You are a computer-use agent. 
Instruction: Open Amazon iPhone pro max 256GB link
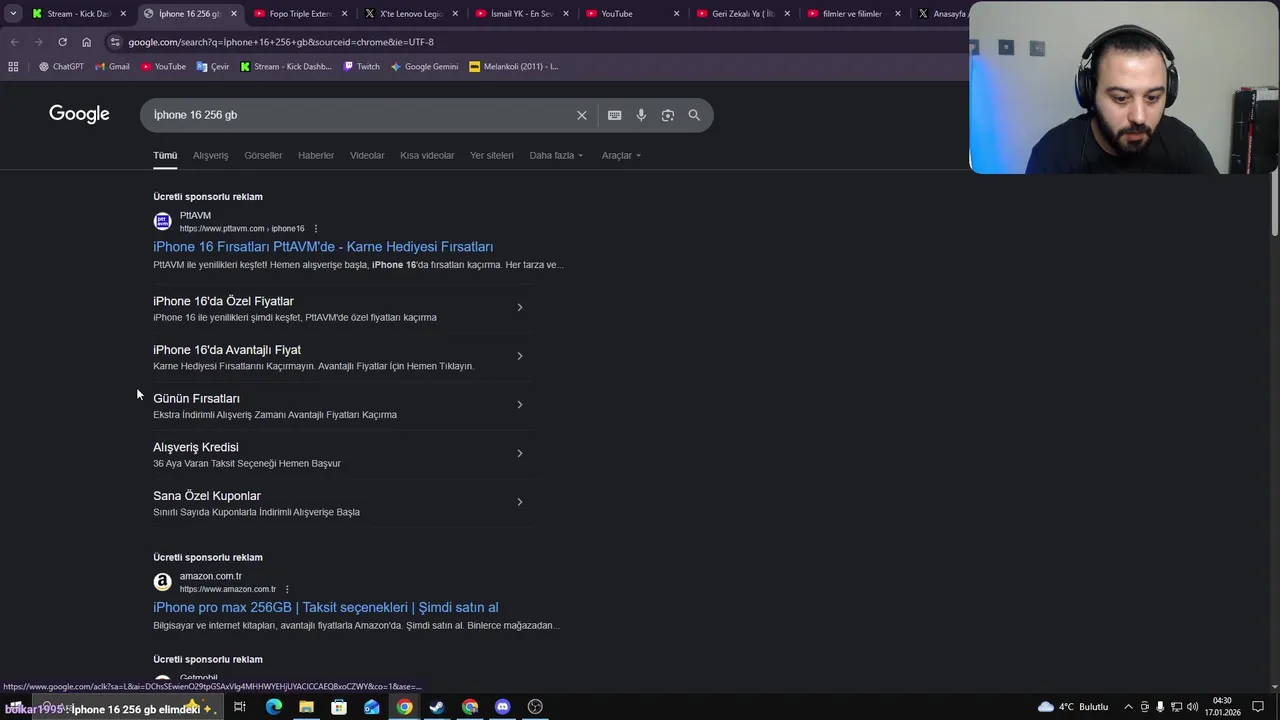(x=325, y=607)
